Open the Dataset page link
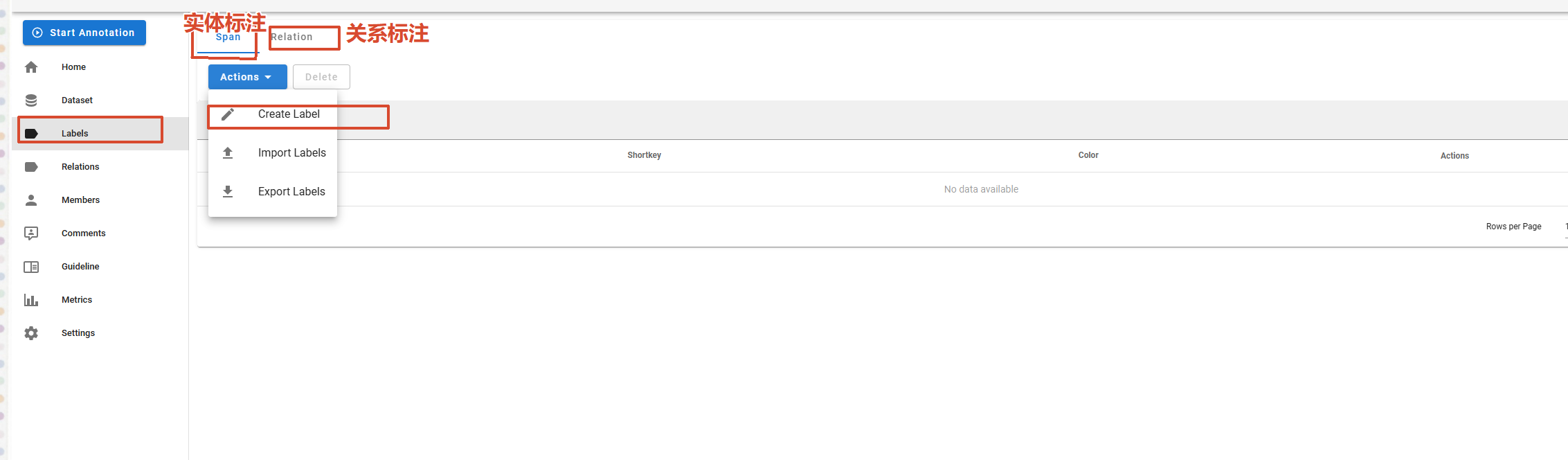Viewport: 1568px width, 460px height. click(100, 100)
